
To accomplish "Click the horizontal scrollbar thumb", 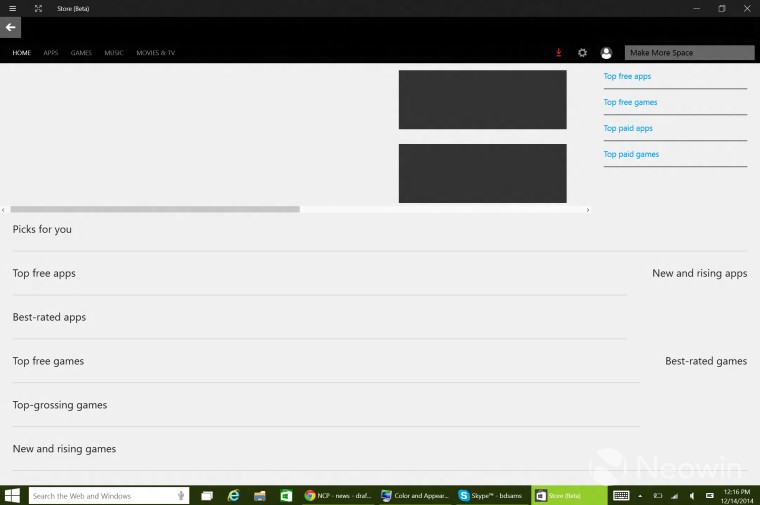I will pyautogui.click(x=155, y=209).
